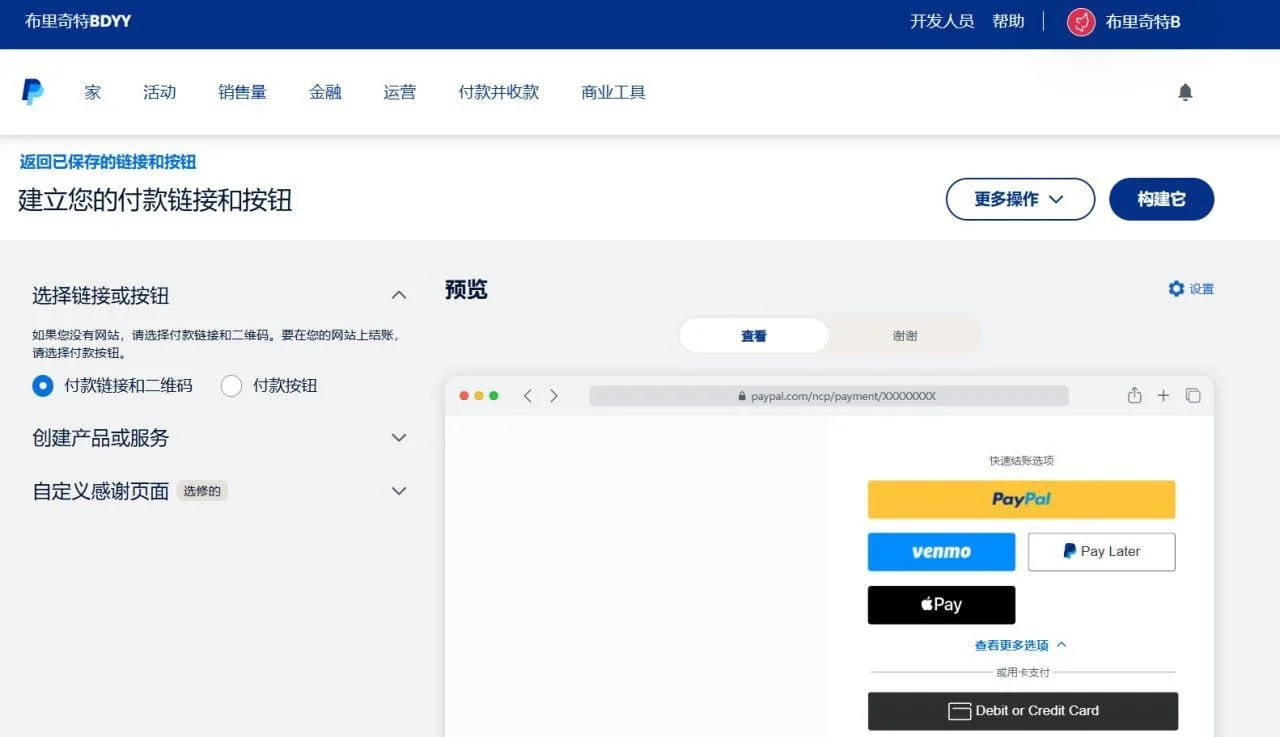Screen dimensions: 1280x737
Task: Open the 商业工具 menu item
Action: tap(614, 92)
